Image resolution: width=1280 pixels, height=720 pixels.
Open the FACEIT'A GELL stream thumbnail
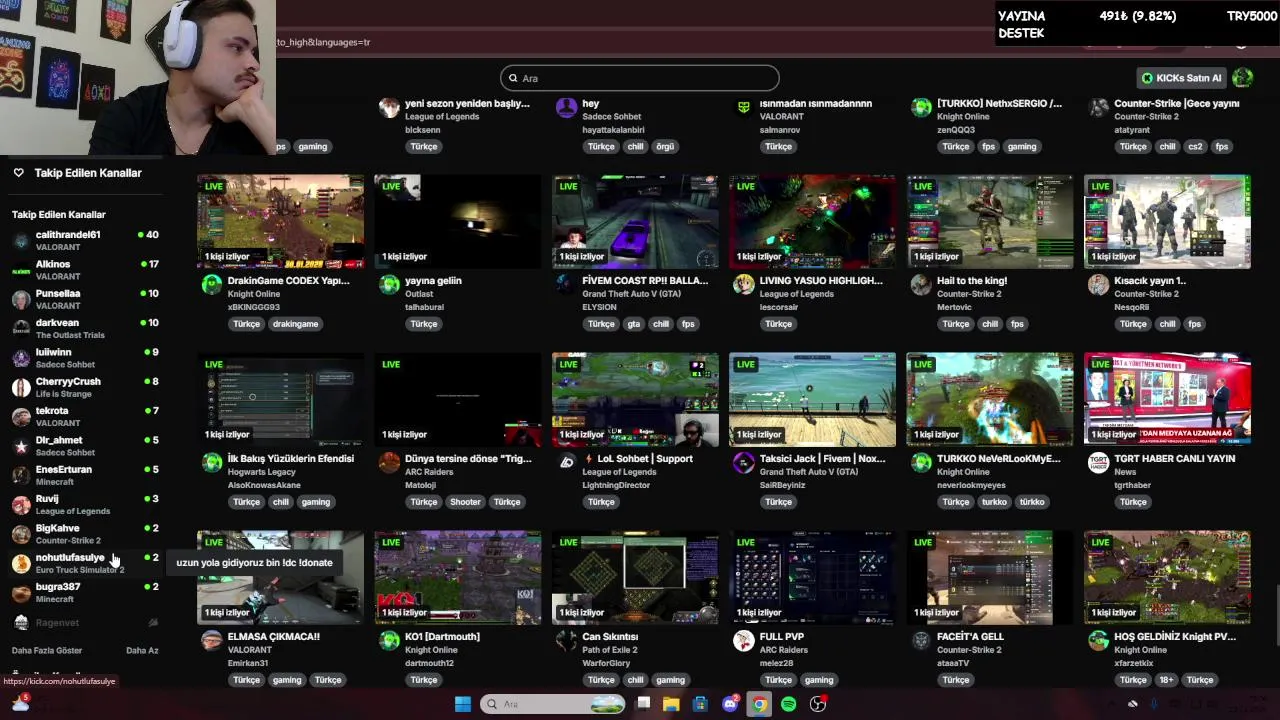point(990,577)
